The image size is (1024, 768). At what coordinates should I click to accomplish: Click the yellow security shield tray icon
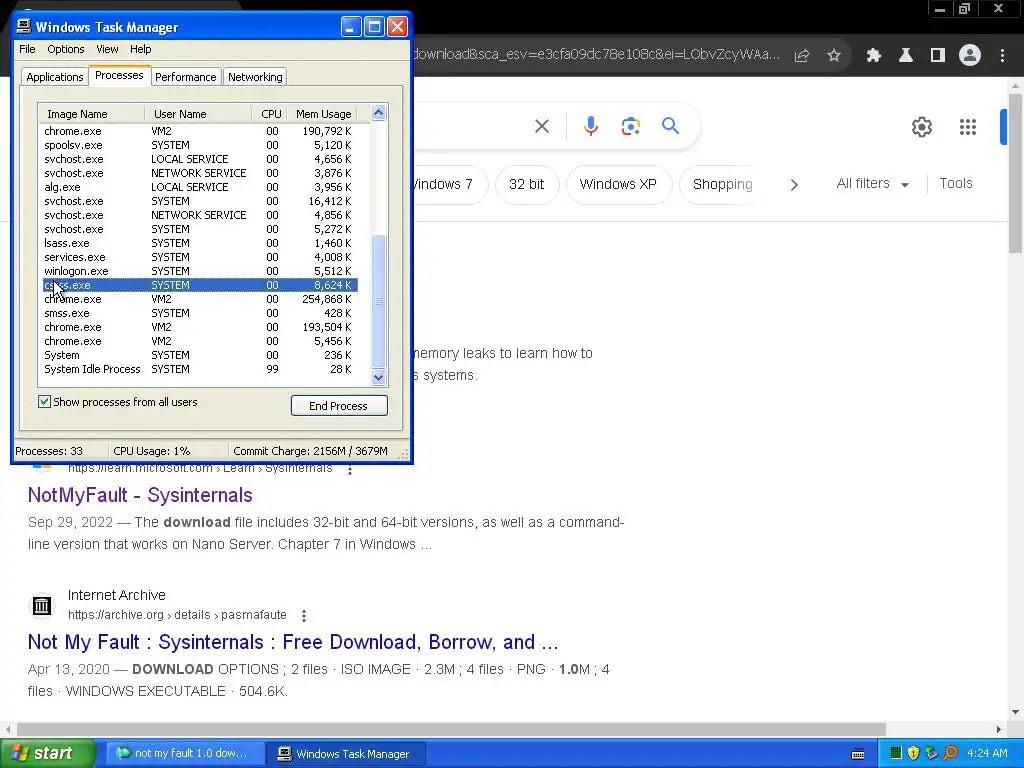point(914,753)
